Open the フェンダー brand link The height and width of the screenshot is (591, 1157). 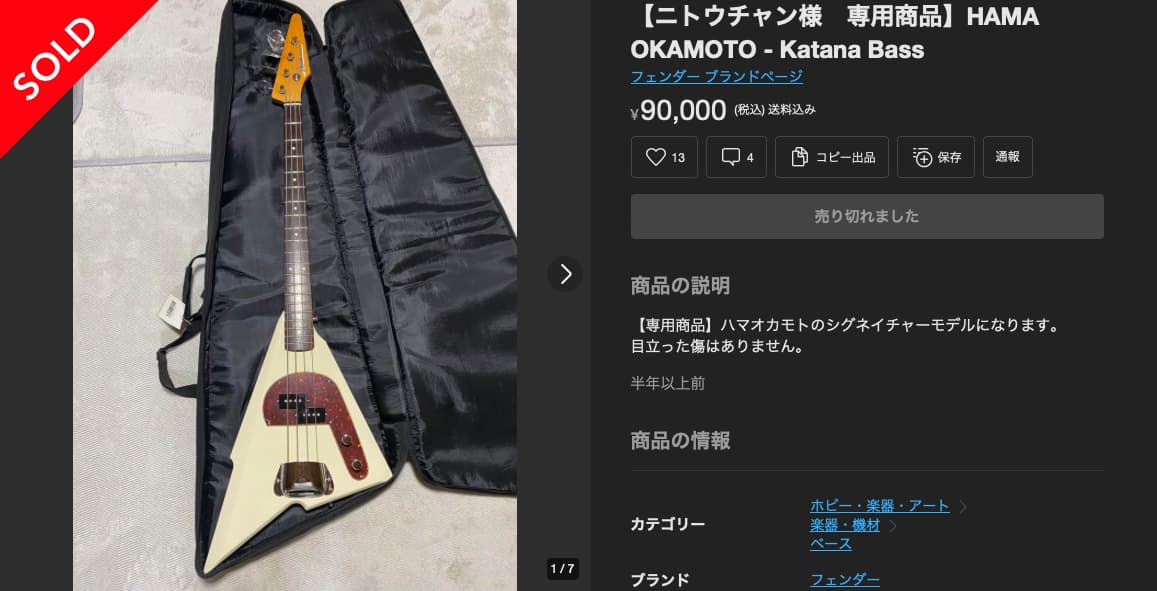click(845, 580)
